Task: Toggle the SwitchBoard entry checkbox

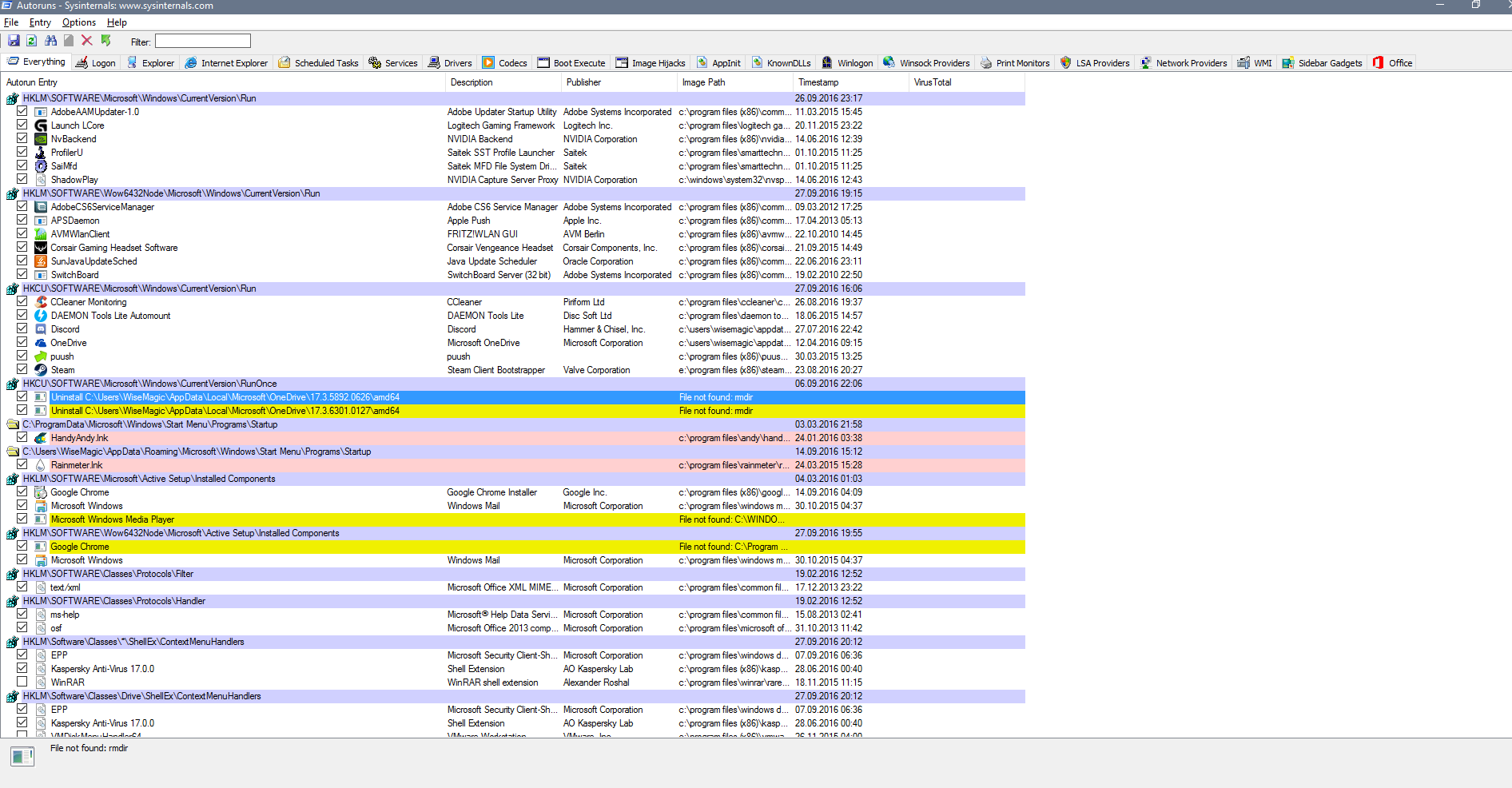Action: click(x=22, y=275)
